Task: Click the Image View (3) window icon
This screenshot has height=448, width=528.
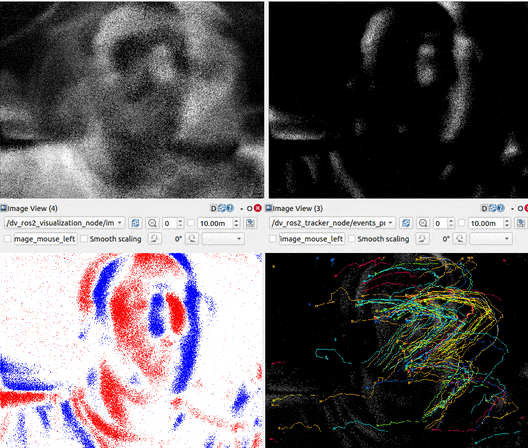Action: pos(269,208)
